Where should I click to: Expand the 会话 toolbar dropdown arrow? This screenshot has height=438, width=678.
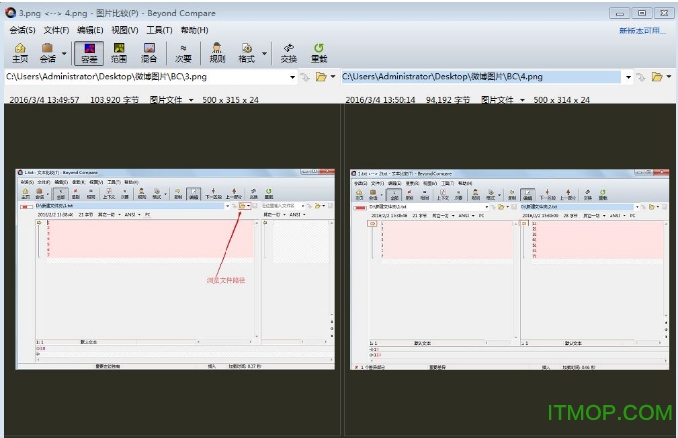(65, 53)
